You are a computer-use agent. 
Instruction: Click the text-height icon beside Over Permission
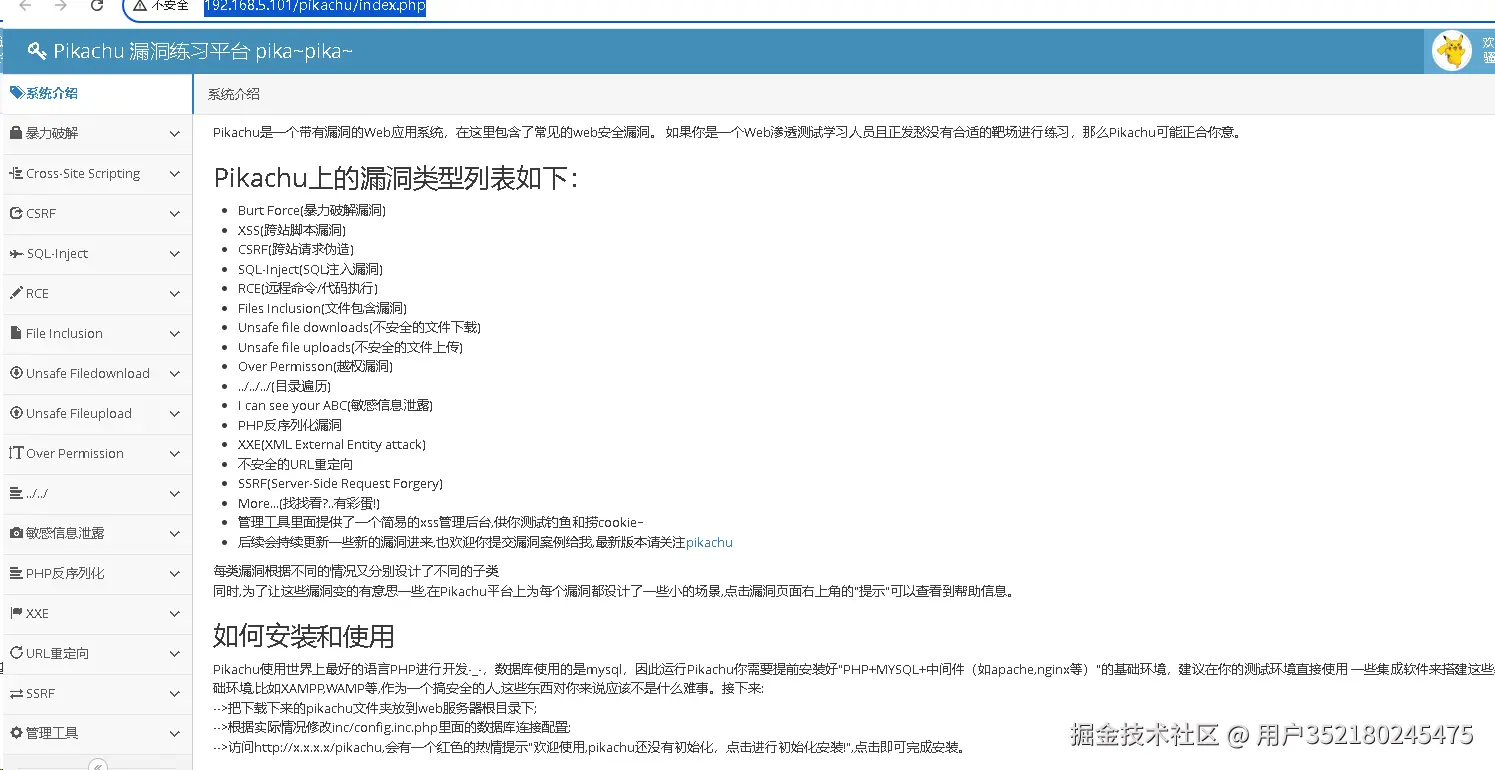coord(16,453)
